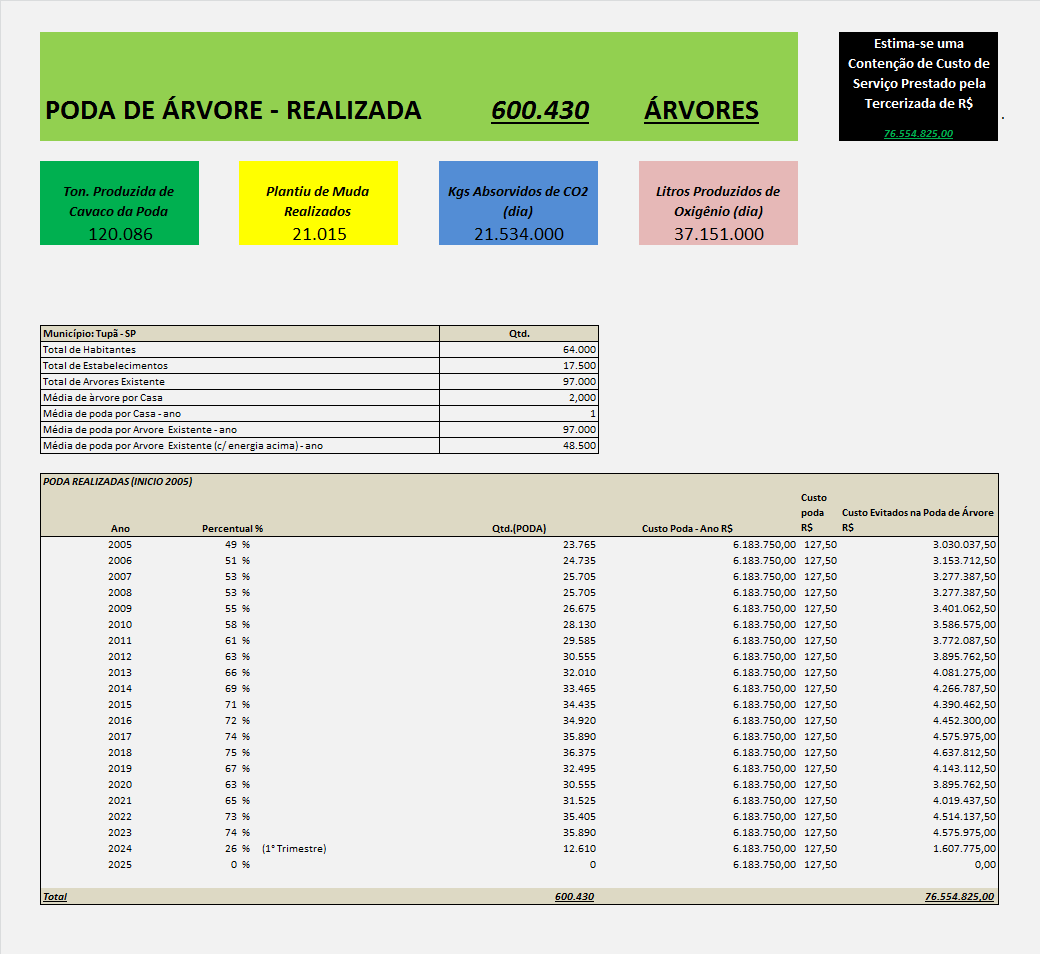Select the pink Litros Produzidos de Oxigênio card
Screen dimensions: 1040x954
pyautogui.click(x=718, y=203)
